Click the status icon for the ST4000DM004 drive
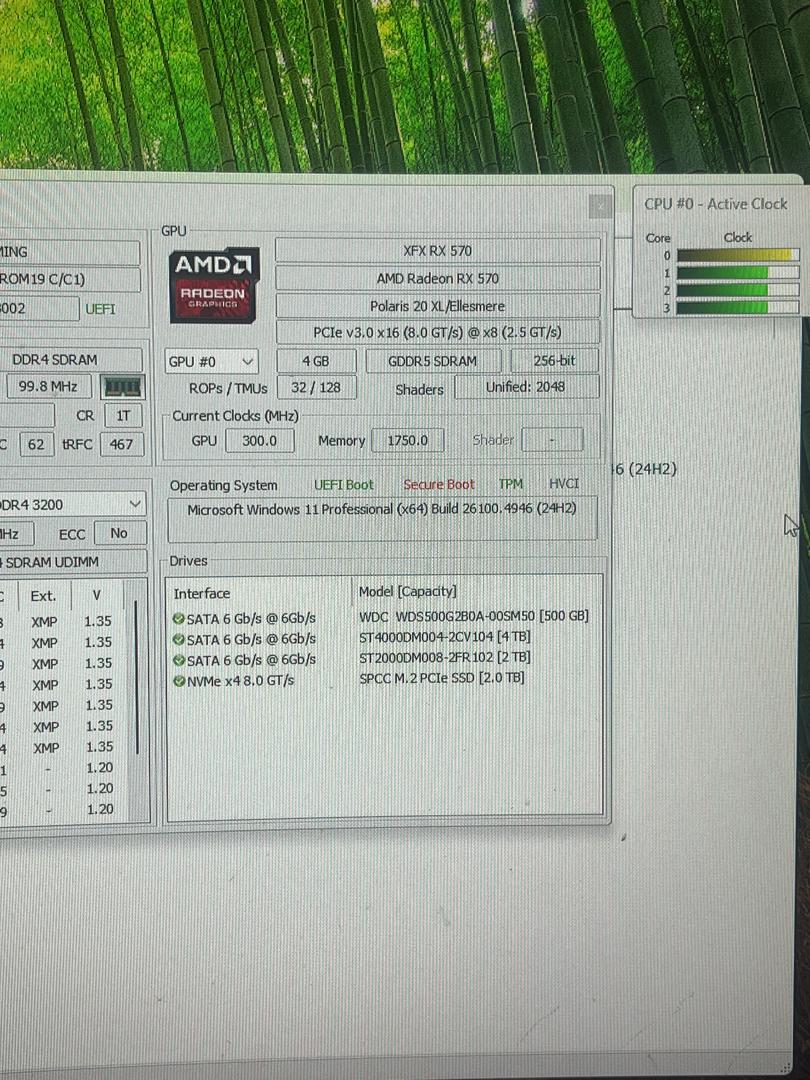Image resolution: width=810 pixels, height=1080 pixels. tap(178, 639)
